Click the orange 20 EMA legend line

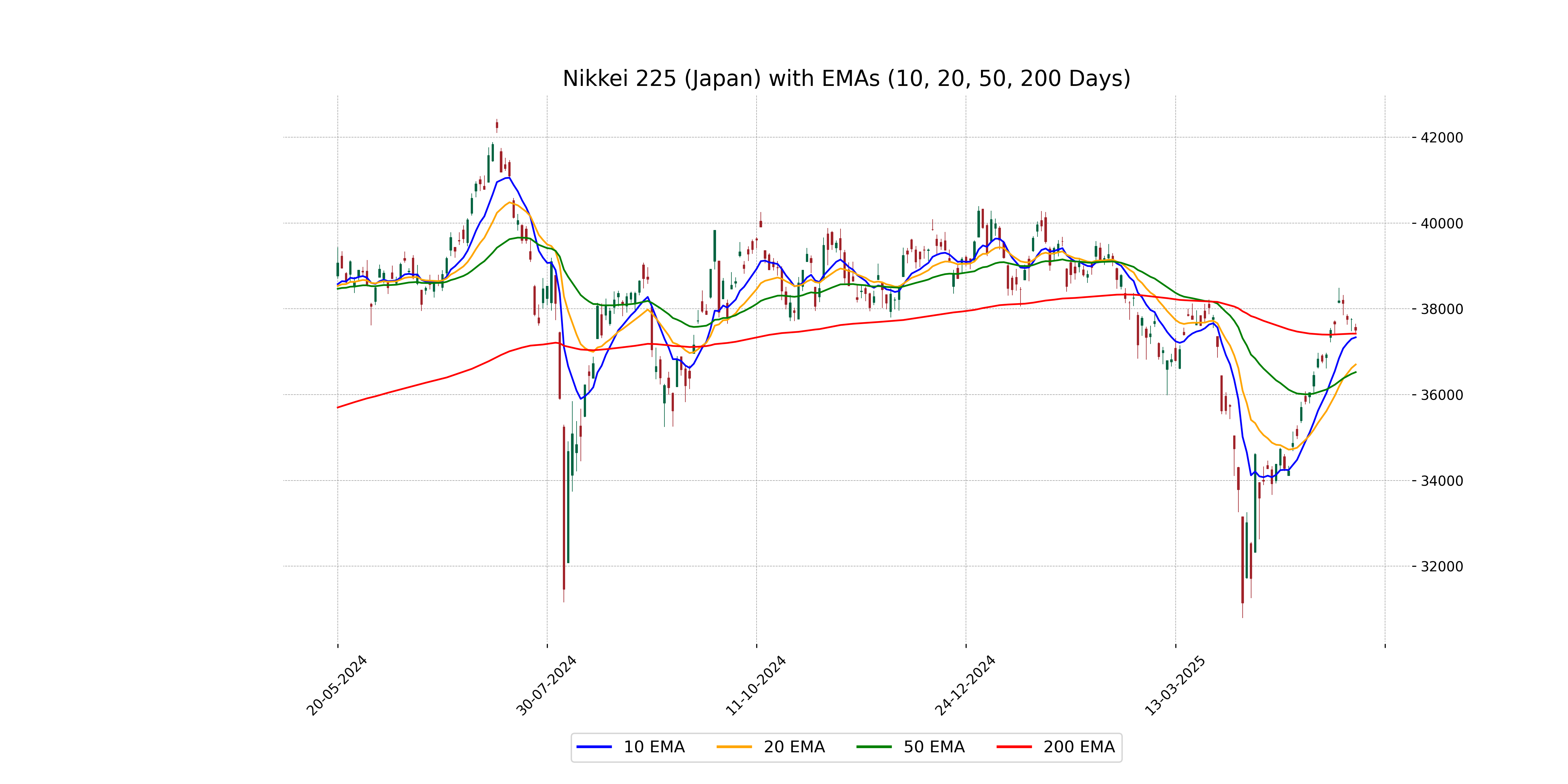733,747
